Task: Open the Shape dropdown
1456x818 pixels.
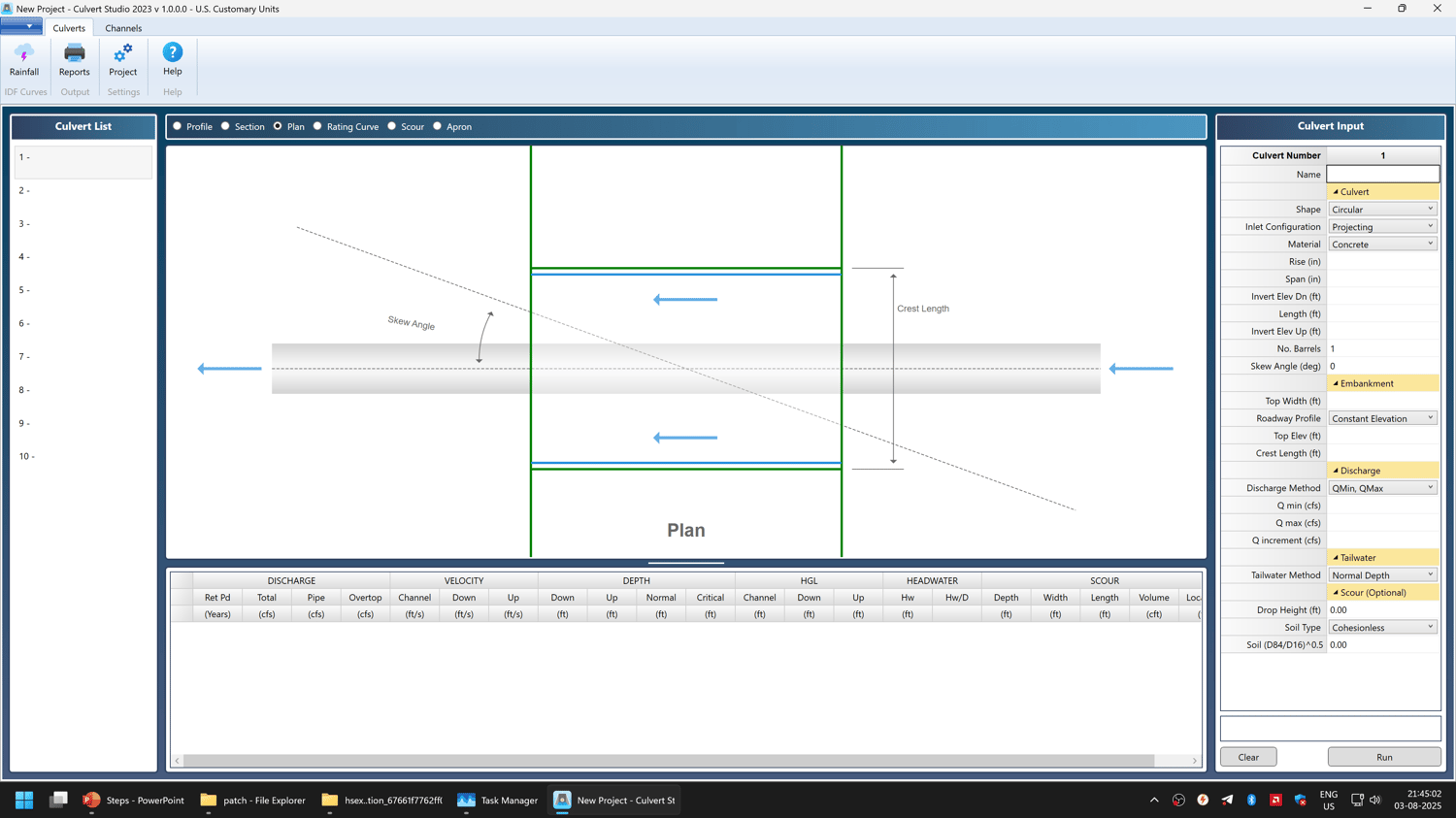Action: (1383, 210)
